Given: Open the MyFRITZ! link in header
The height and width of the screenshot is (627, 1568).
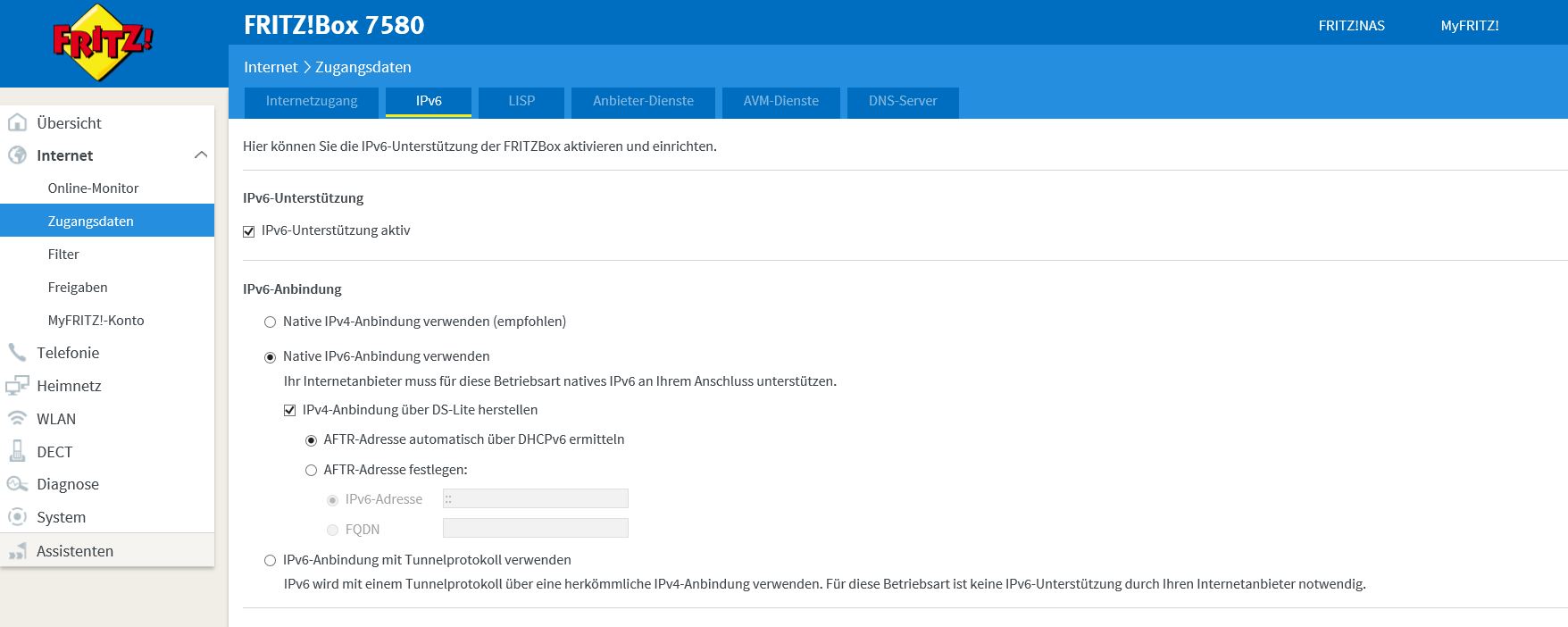Looking at the screenshot, I should click(1469, 26).
